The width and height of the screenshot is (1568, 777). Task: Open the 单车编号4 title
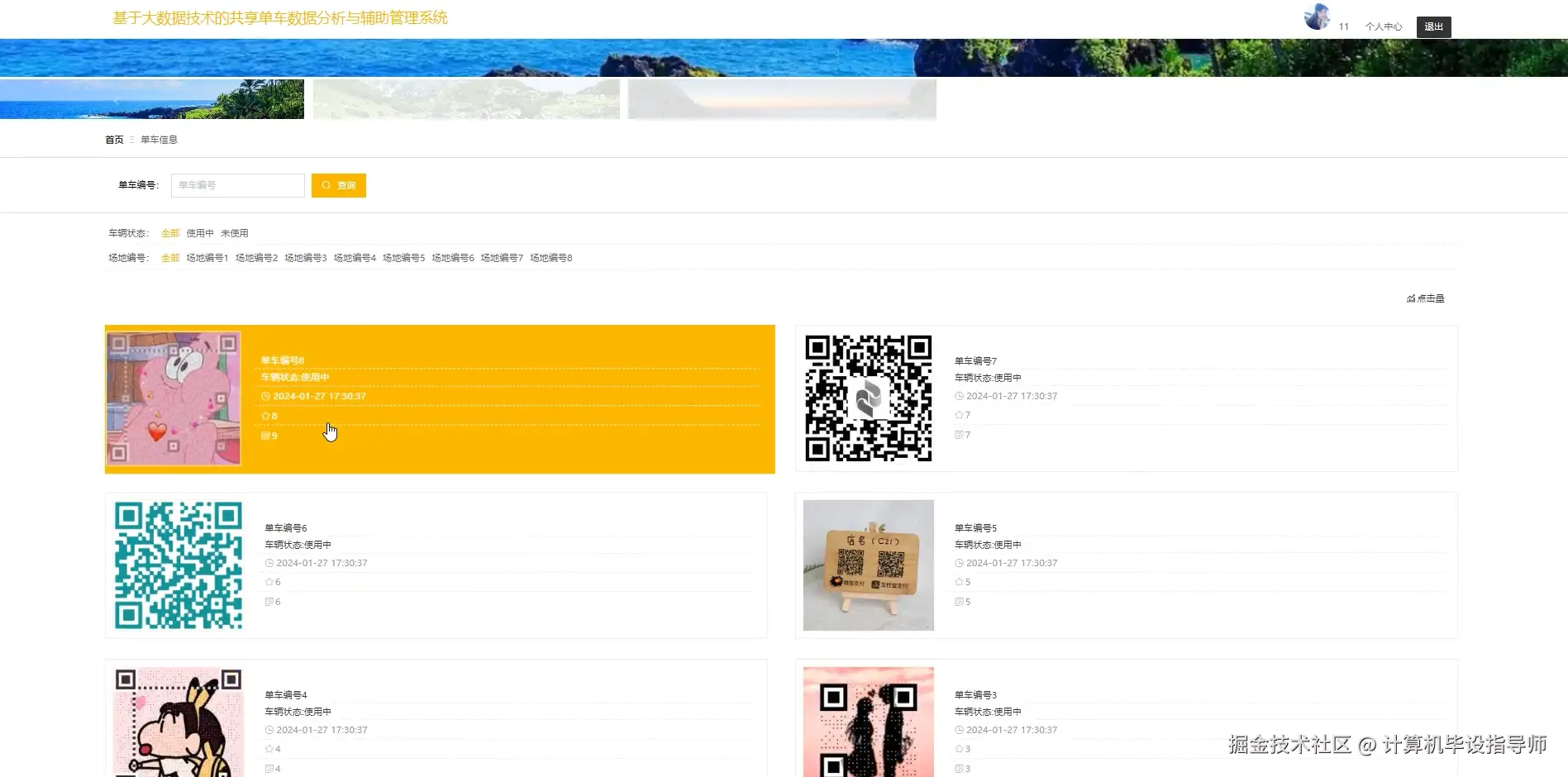tap(286, 695)
